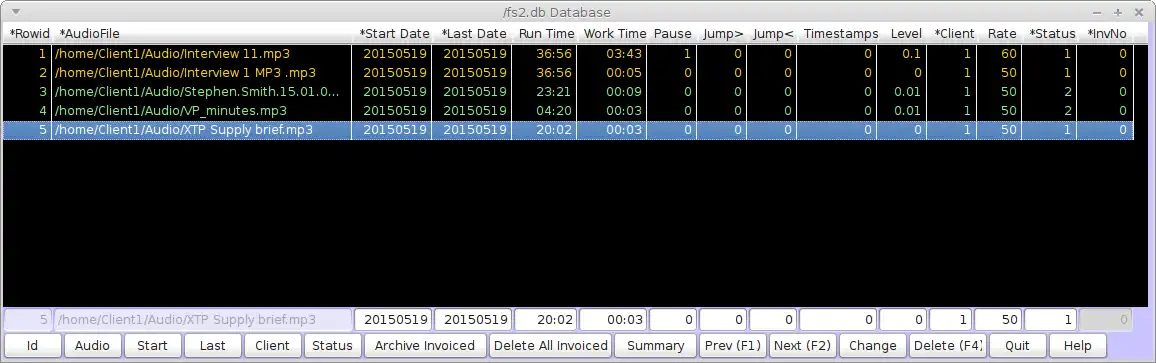This screenshot has width=1156, height=363.
Task: Sort by the Start Date column header
Action: coord(394,34)
